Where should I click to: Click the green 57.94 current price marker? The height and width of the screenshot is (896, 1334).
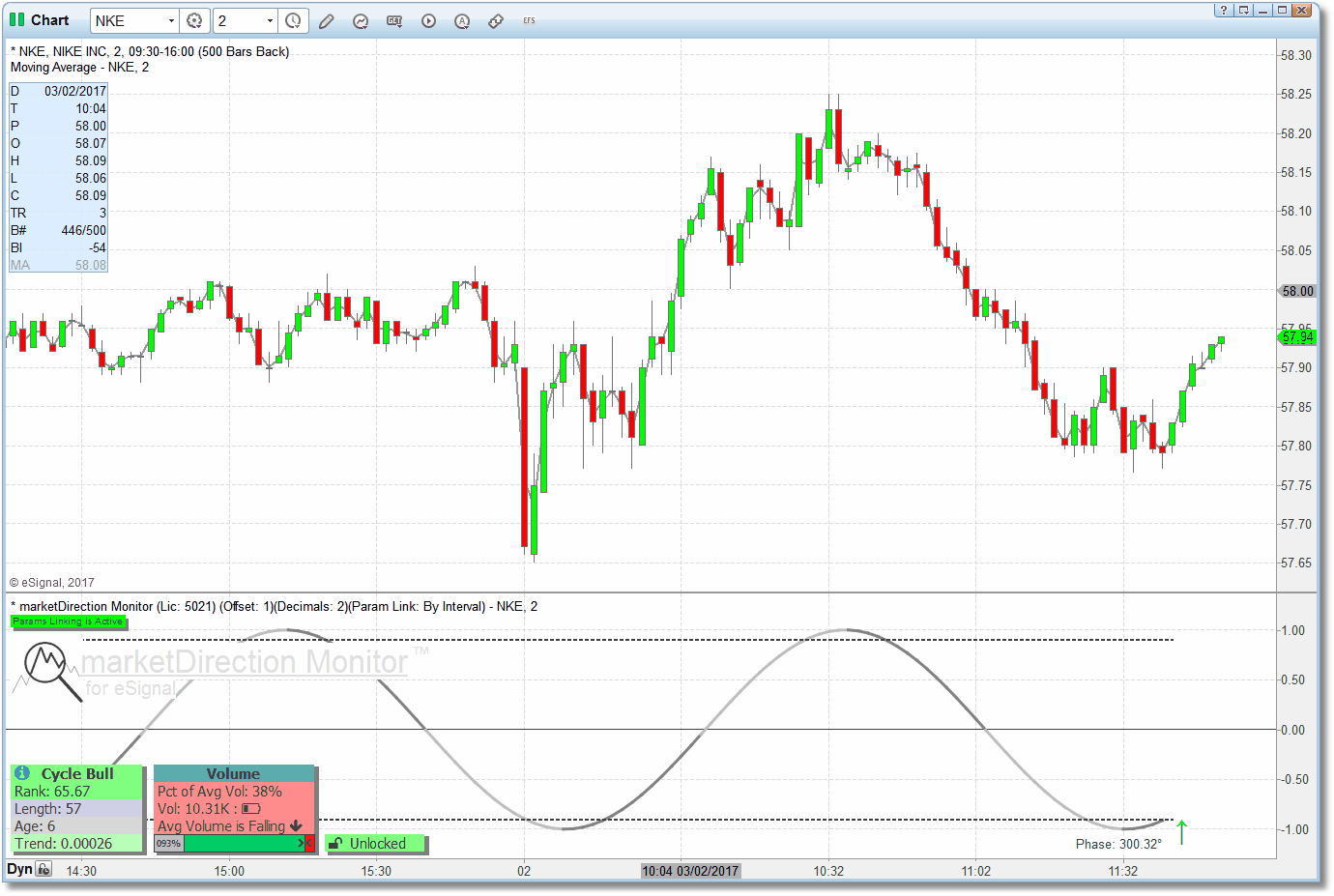(1296, 337)
